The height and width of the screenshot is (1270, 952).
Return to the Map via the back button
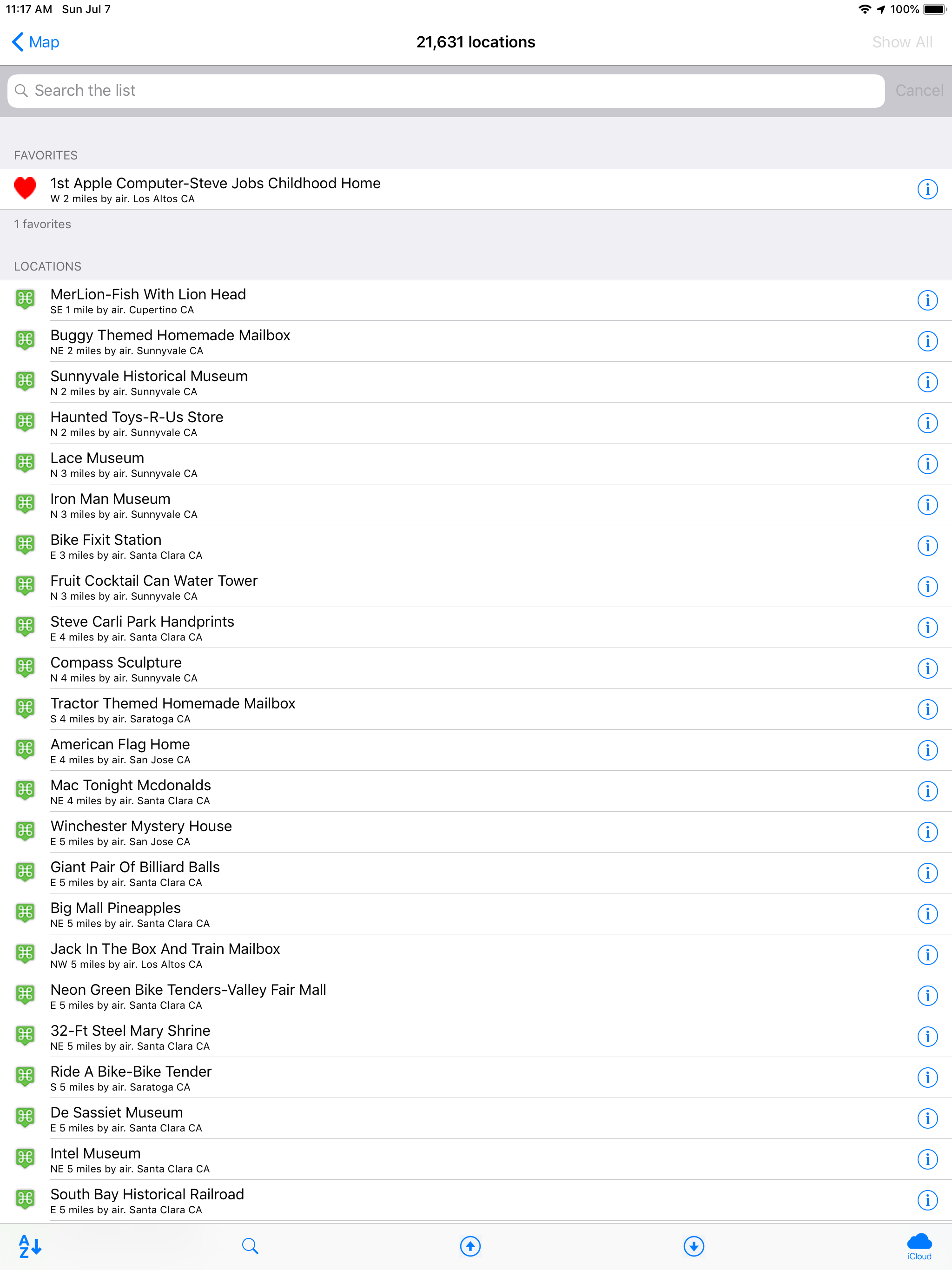(x=35, y=42)
